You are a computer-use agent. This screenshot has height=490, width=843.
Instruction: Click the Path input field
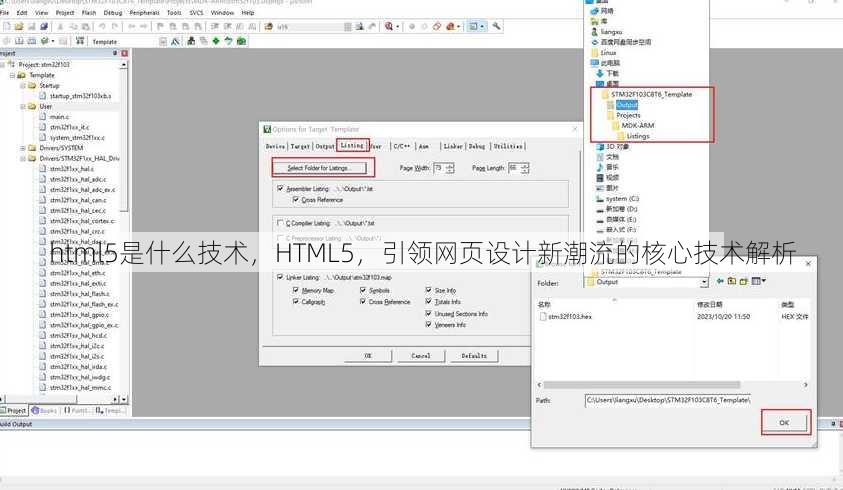(668, 400)
